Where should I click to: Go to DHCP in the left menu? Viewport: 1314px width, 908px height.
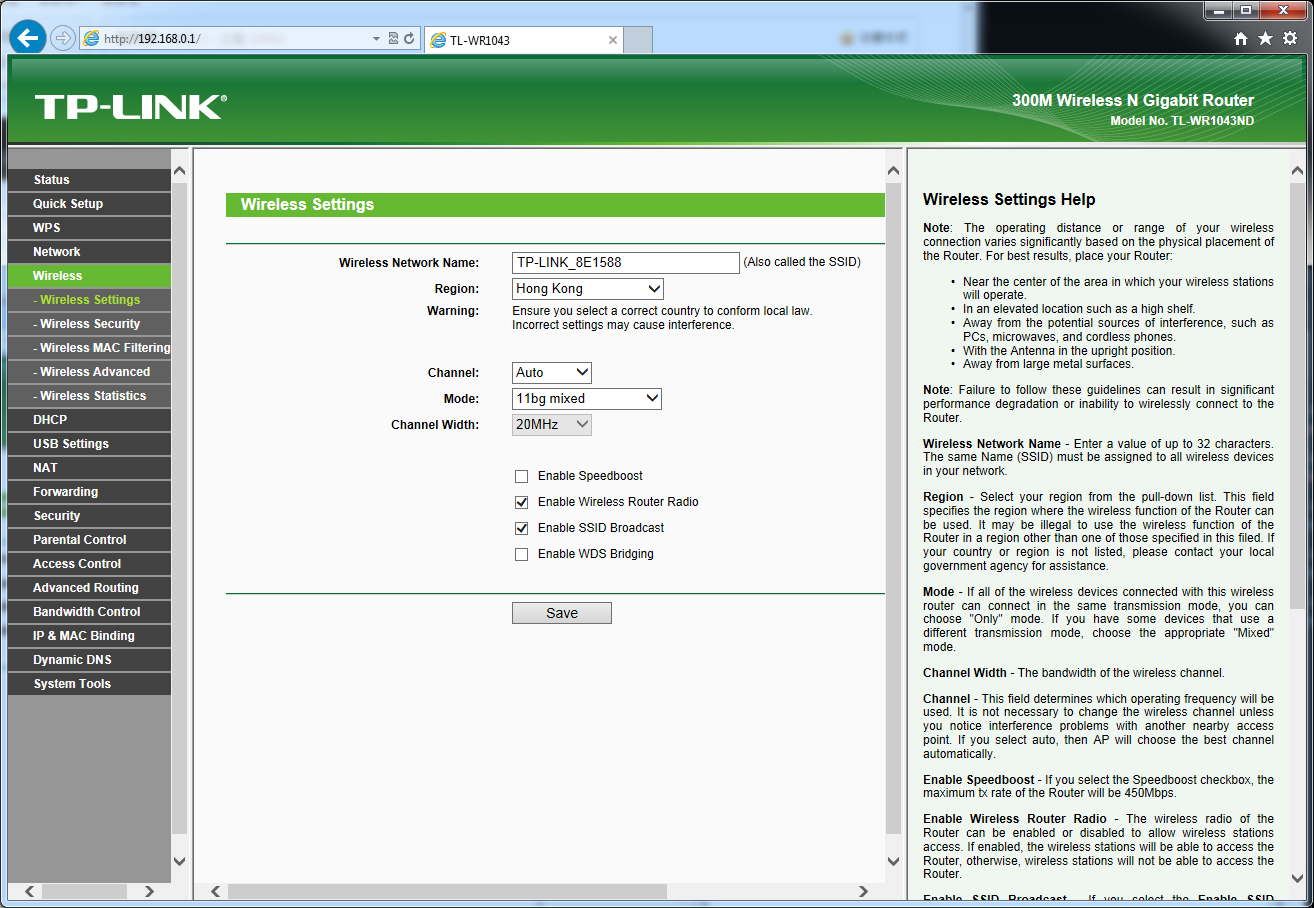[50, 420]
